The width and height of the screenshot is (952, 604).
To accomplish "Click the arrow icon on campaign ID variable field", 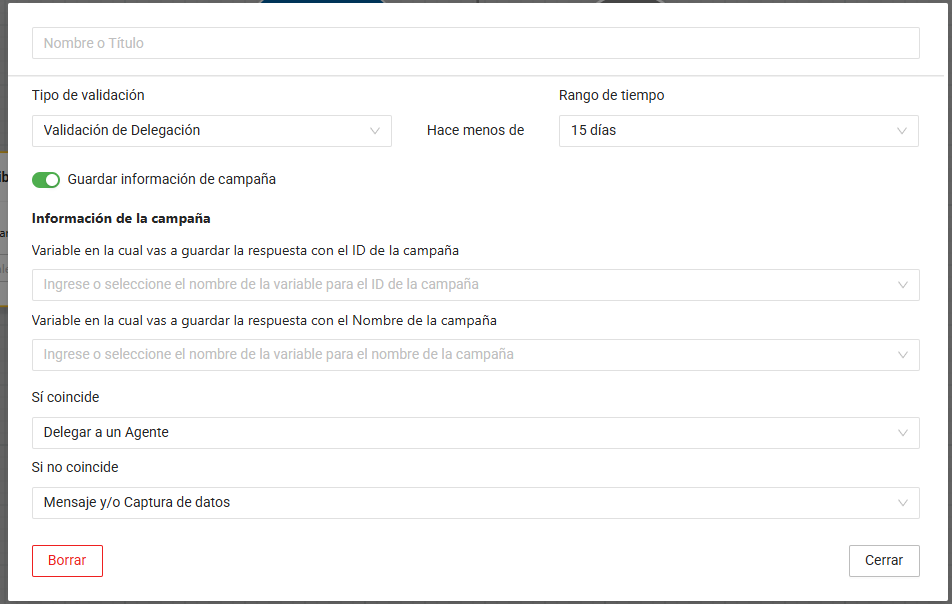I will coord(903,285).
